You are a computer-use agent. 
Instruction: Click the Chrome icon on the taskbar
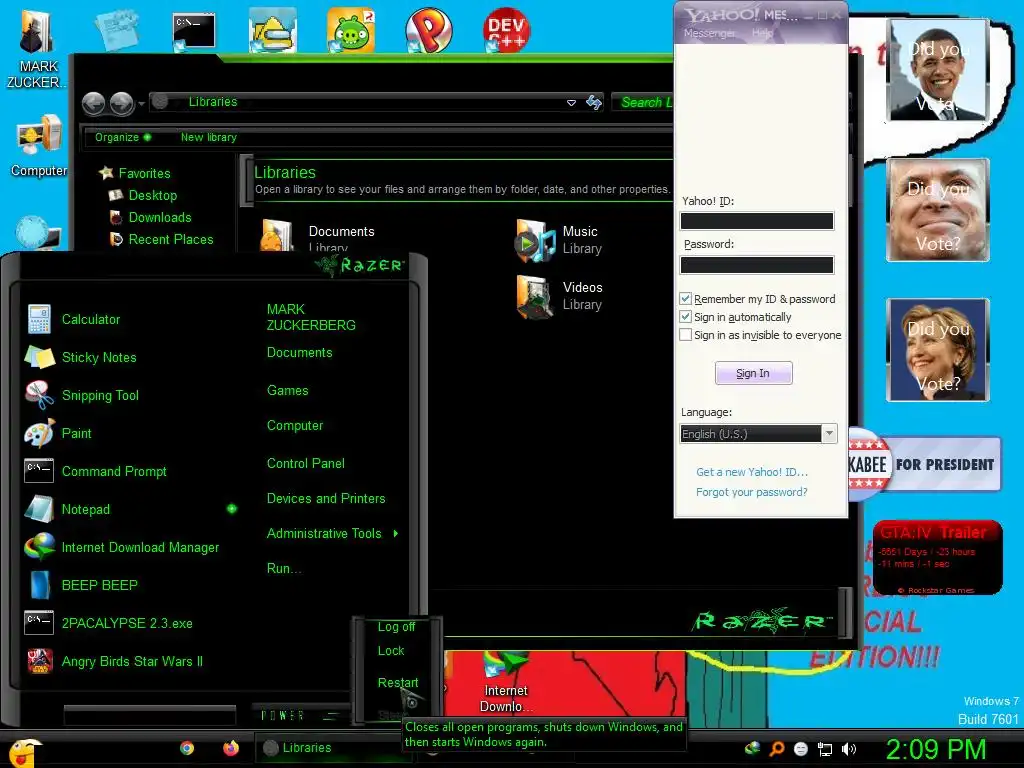click(187, 748)
